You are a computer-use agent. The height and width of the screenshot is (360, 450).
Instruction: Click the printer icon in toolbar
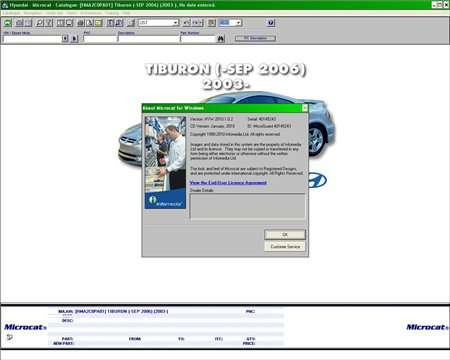click(81, 23)
